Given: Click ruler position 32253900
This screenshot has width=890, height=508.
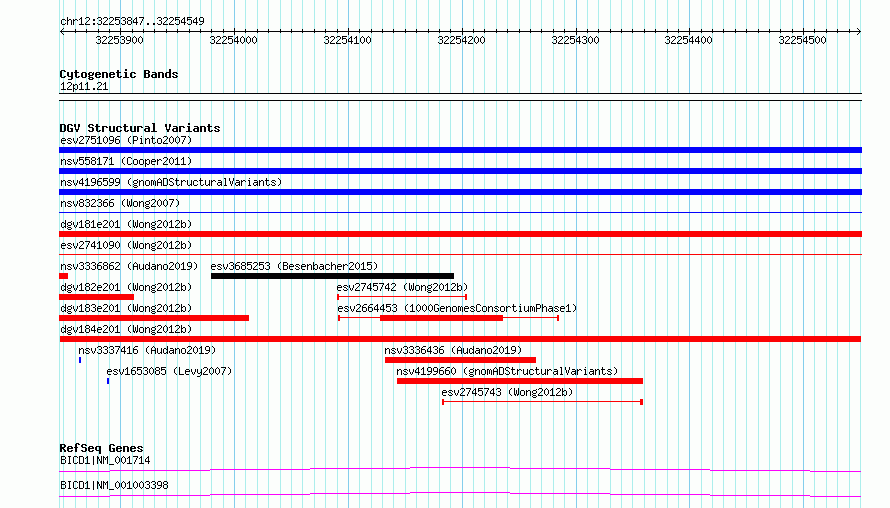Looking at the screenshot, I should [x=119, y=40].
